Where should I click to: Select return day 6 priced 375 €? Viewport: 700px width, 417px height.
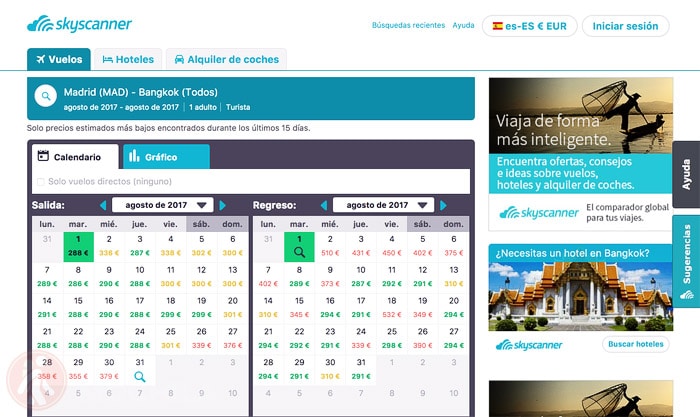(x=454, y=246)
